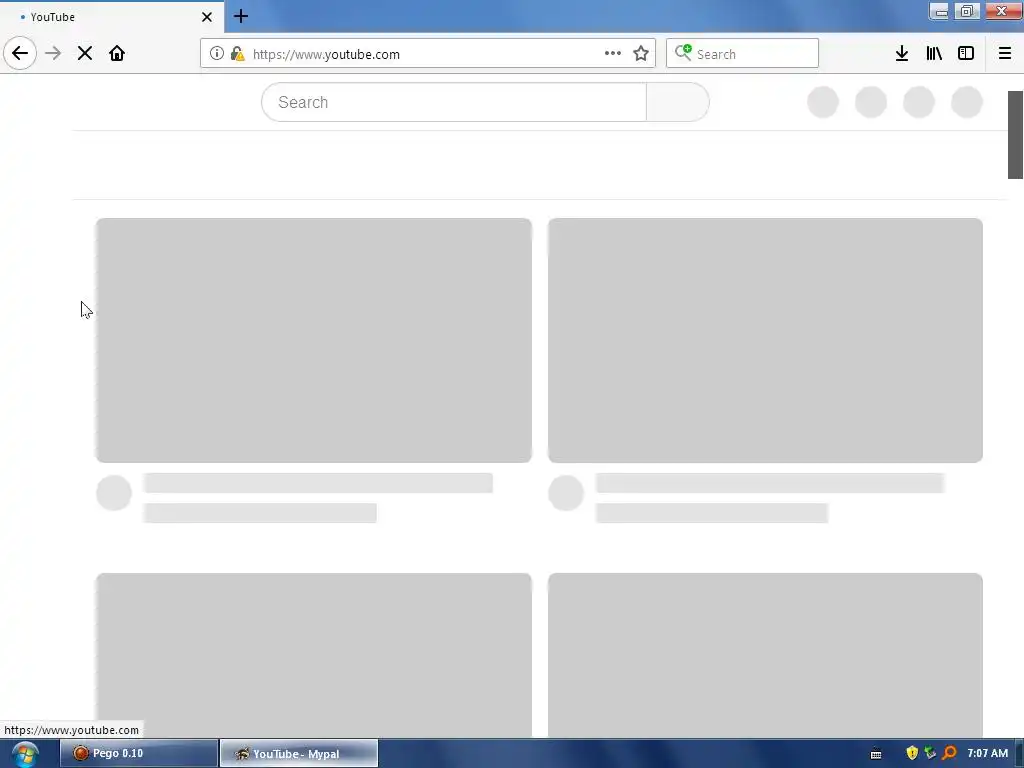
Task: Click the yellow security shield tray icon
Action: click(912, 754)
